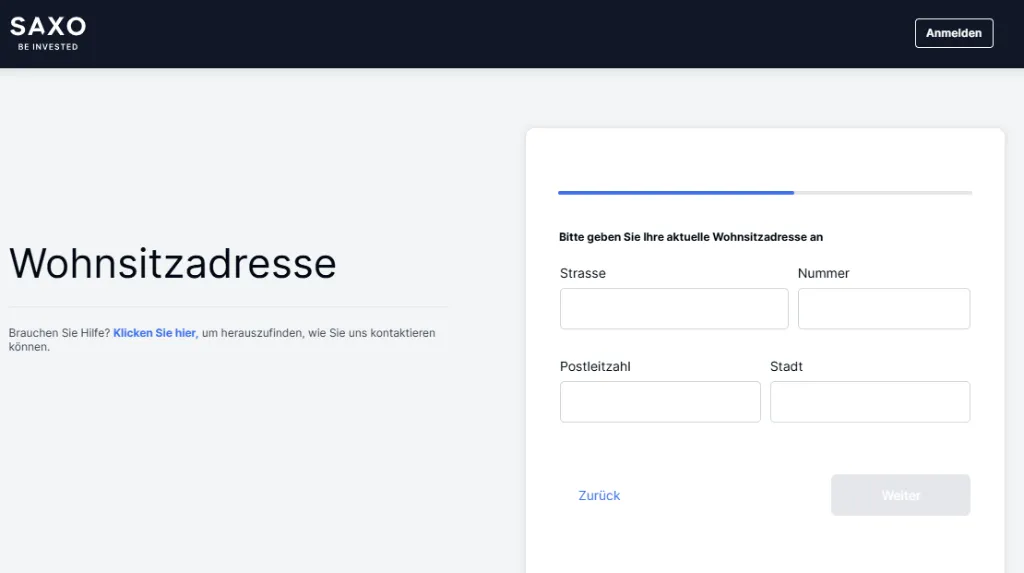Click the Postleitzahl label
Screen dimensions: 1024x573
[x=595, y=367]
